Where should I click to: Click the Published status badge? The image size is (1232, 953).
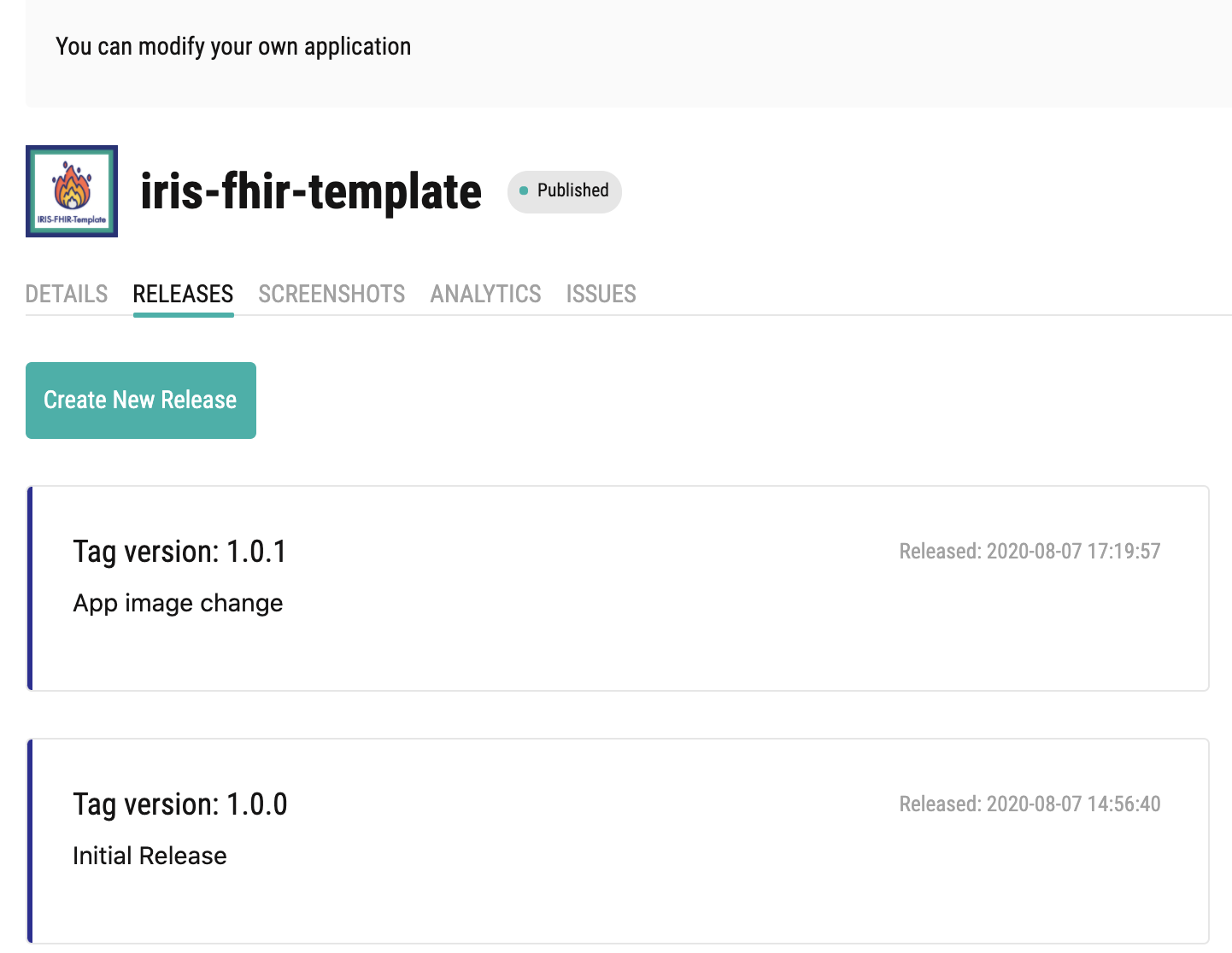565,191
